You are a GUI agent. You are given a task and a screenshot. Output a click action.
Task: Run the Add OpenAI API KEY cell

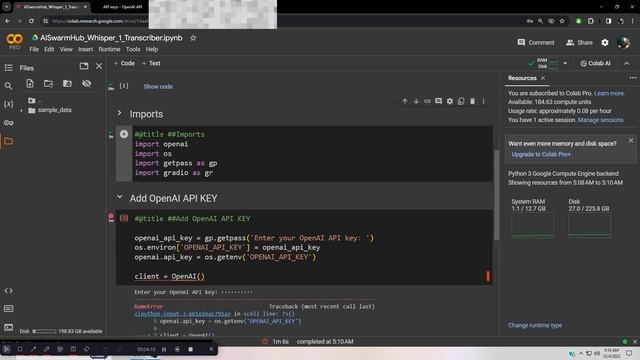point(124,218)
